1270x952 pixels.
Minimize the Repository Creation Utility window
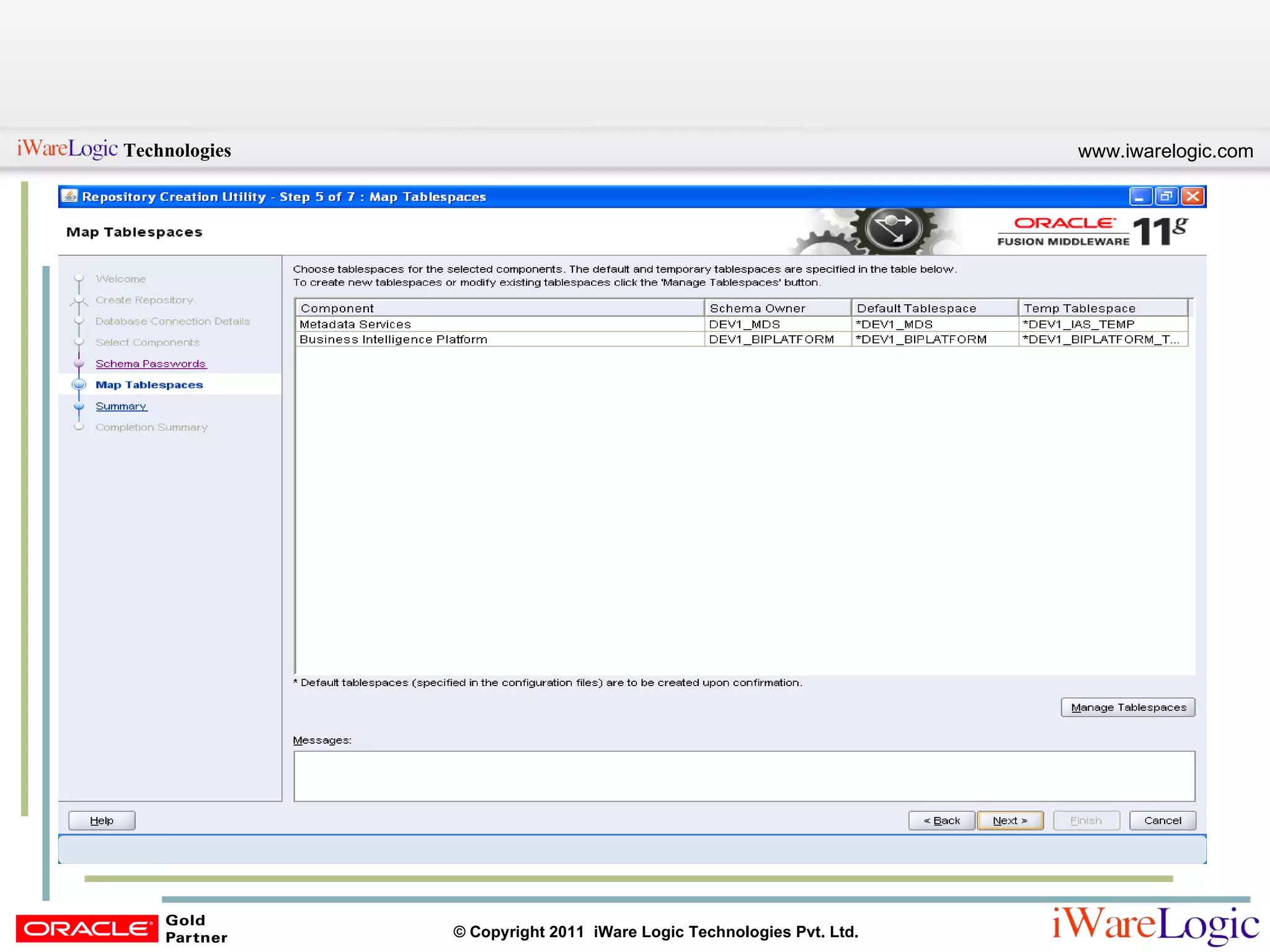(x=1140, y=196)
